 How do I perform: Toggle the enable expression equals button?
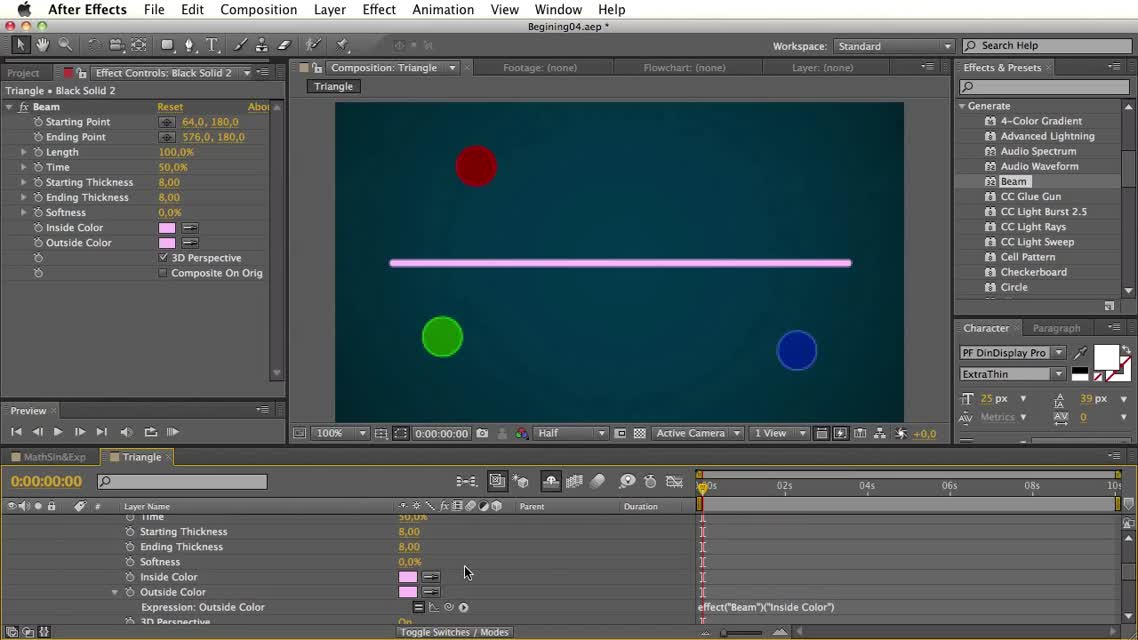pyautogui.click(x=418, y=607)
